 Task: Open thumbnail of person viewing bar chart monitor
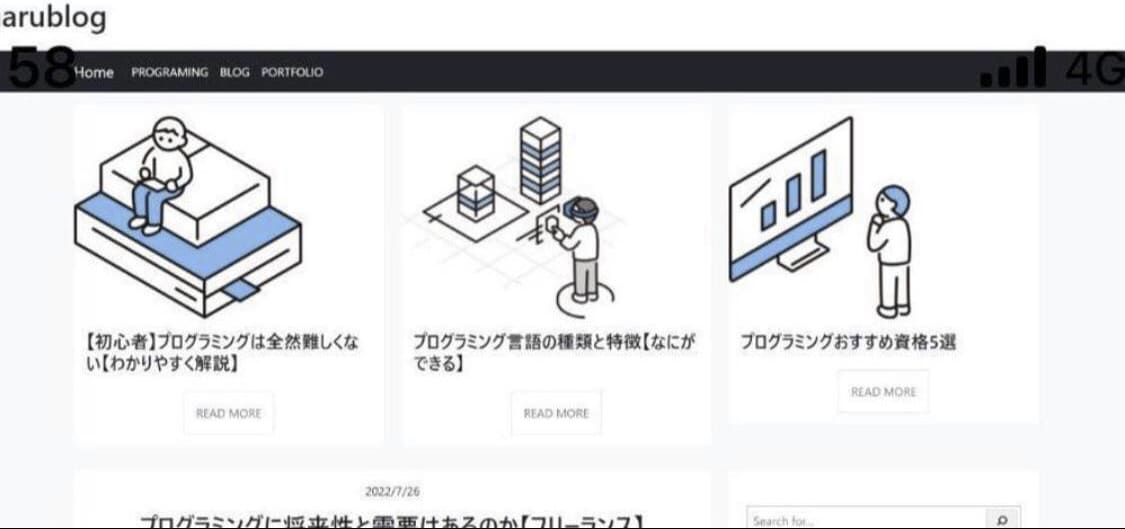(821, 217)
